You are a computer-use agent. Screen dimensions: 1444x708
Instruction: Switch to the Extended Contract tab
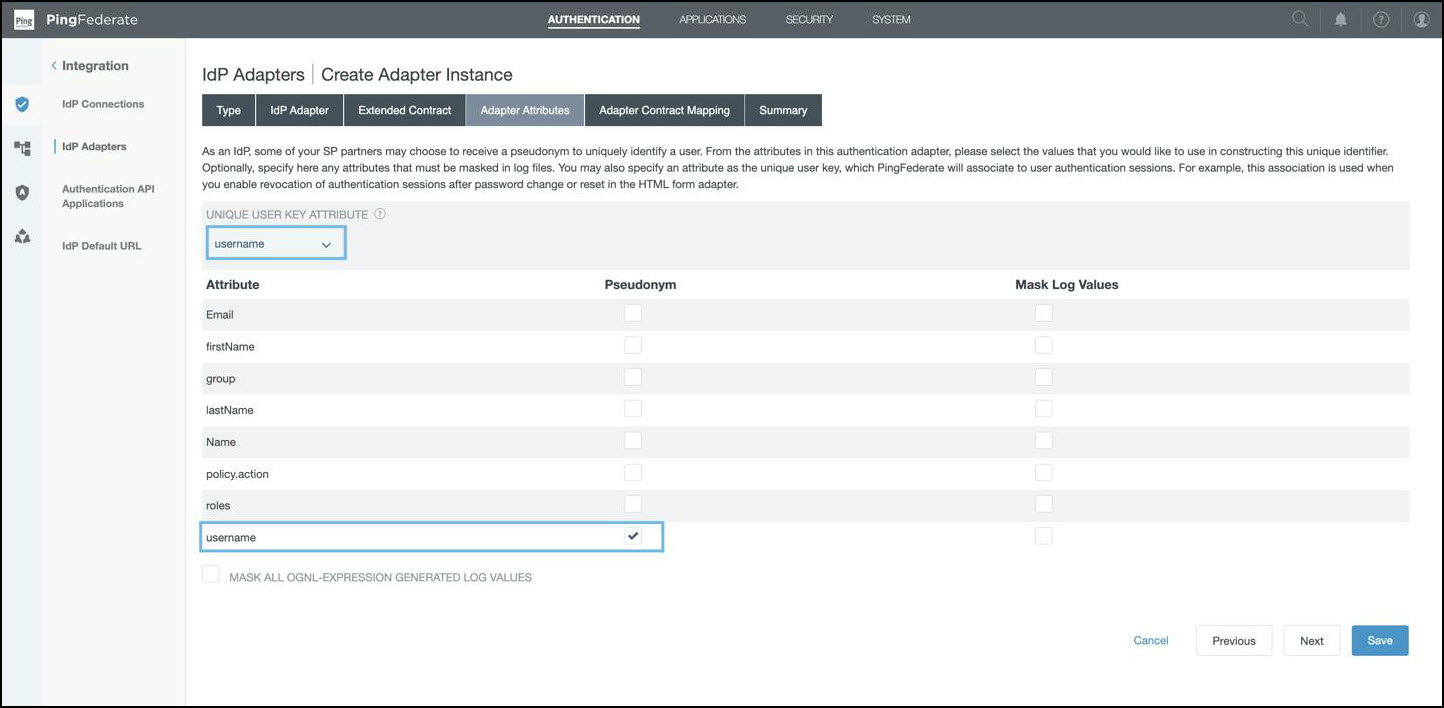[x=404, y=110]
